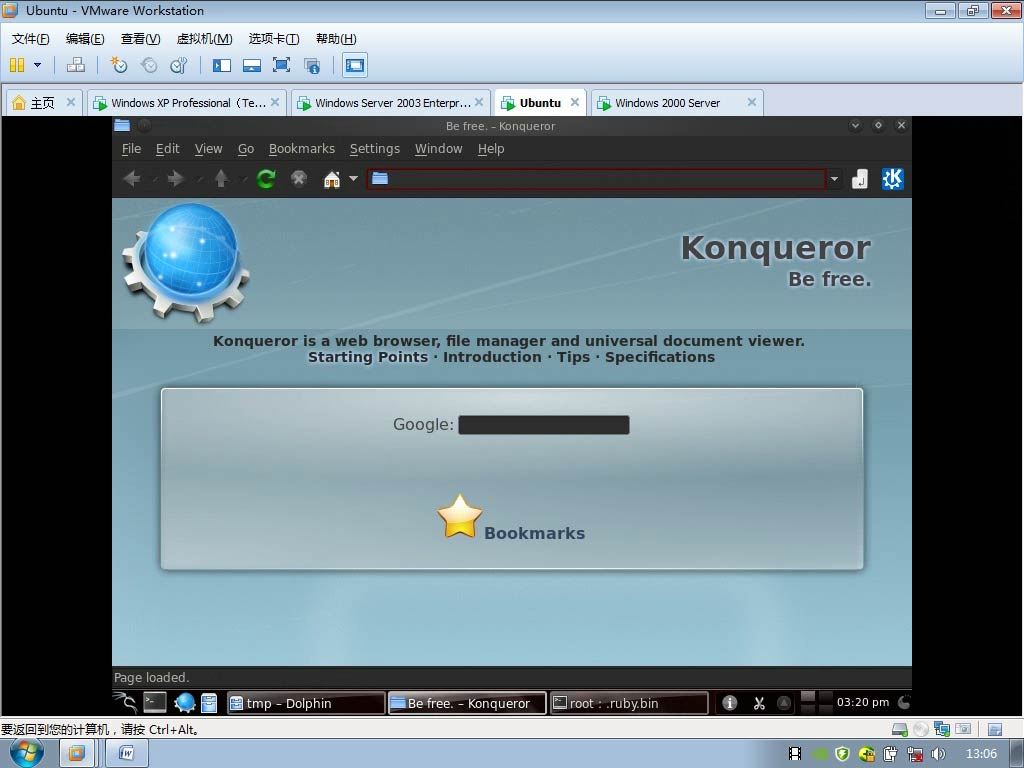Open Konqueror's View menu
1024x768 pixels.
coord(208,149)
